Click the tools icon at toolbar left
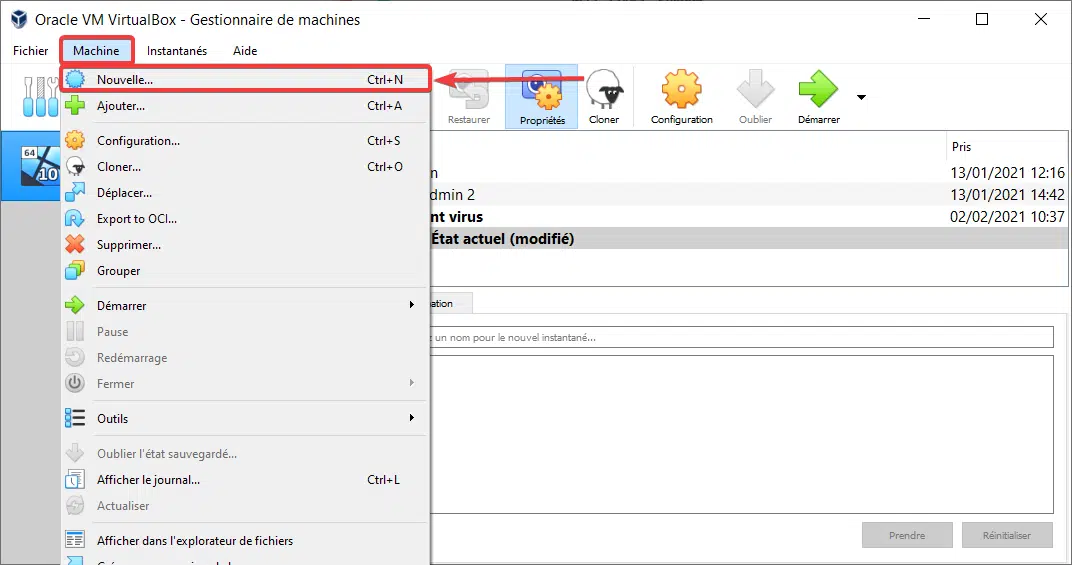This screenshot has height=565, width=1072. 40,96
